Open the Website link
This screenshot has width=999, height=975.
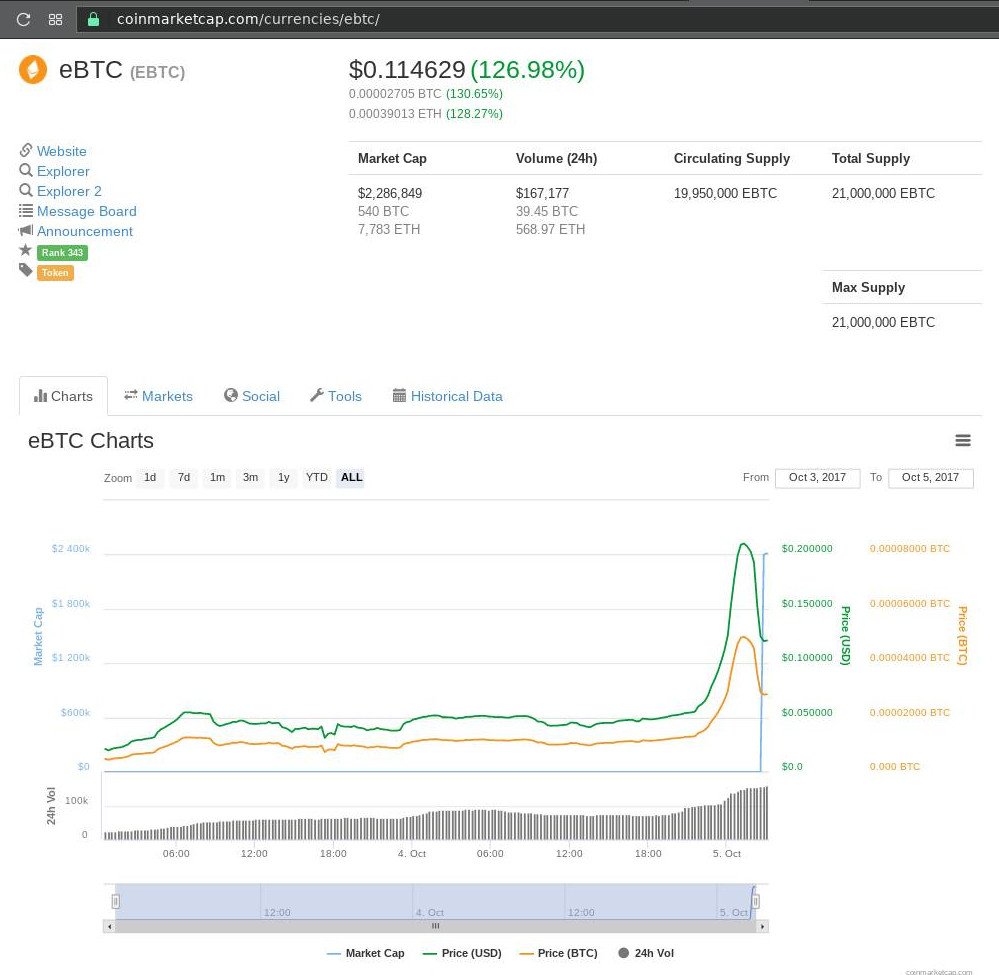tap(61, 151)
